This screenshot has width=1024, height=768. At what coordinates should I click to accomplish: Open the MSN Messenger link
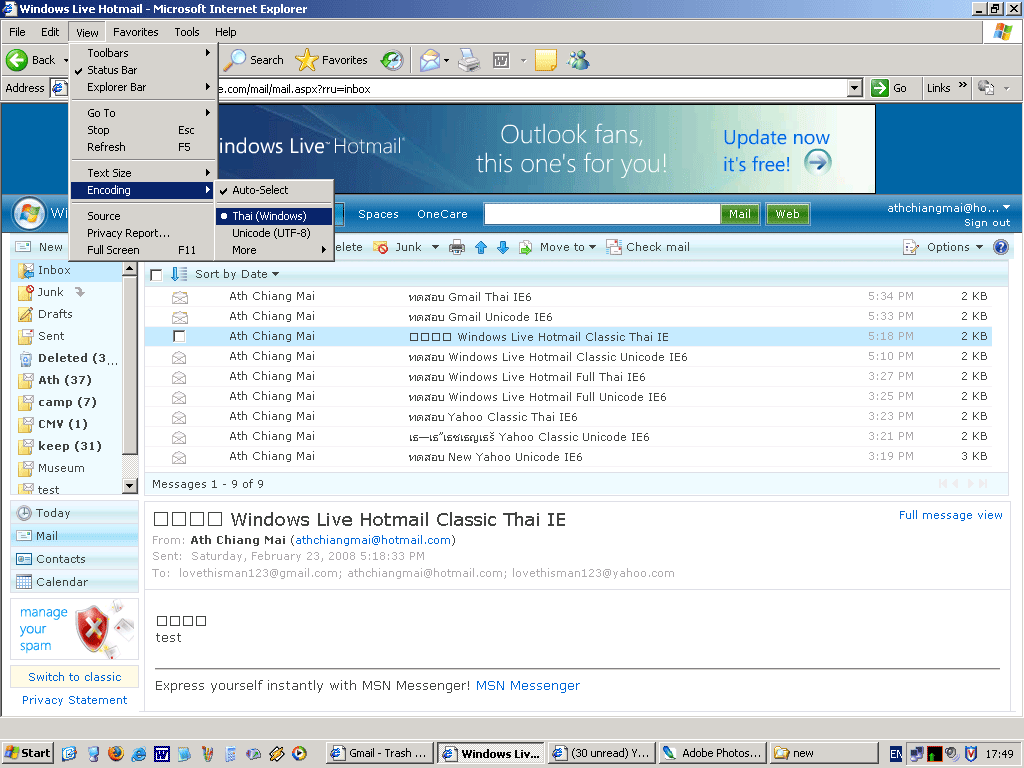528,685
